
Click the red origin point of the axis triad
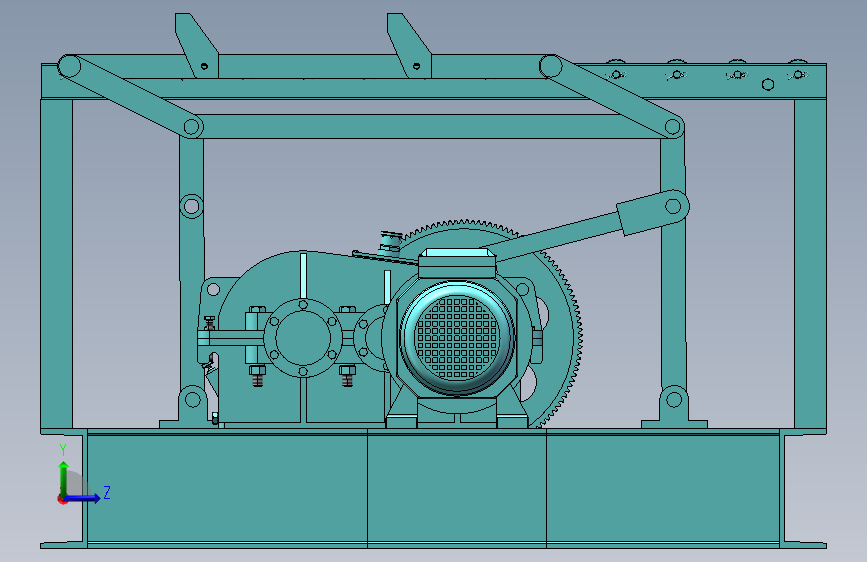(62, 499)
